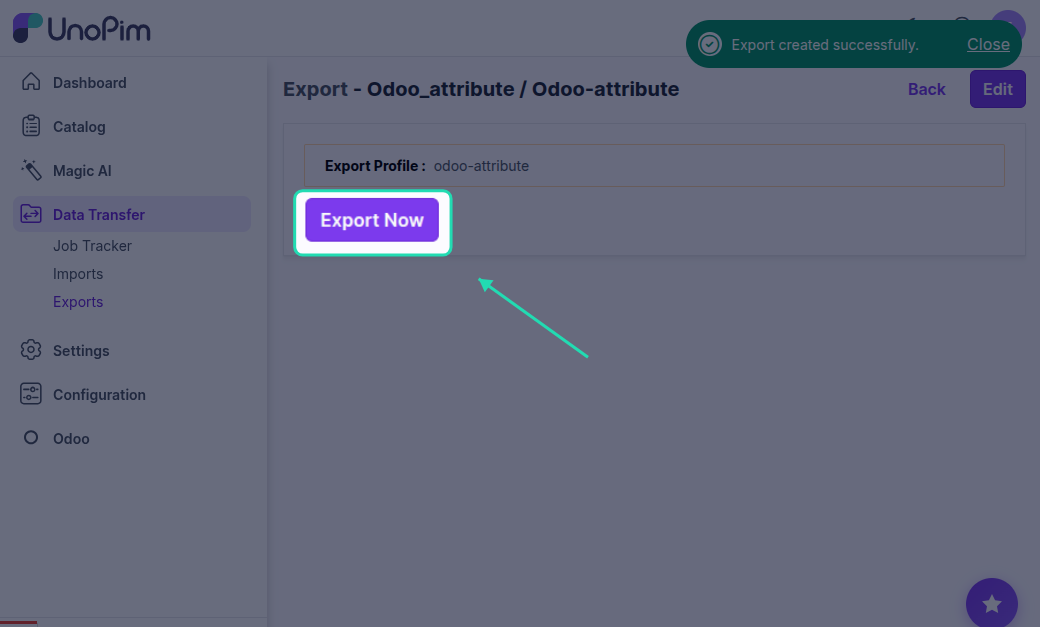Click the 'Export Profile :' label

pyautogui.click(x=375, y=166)
